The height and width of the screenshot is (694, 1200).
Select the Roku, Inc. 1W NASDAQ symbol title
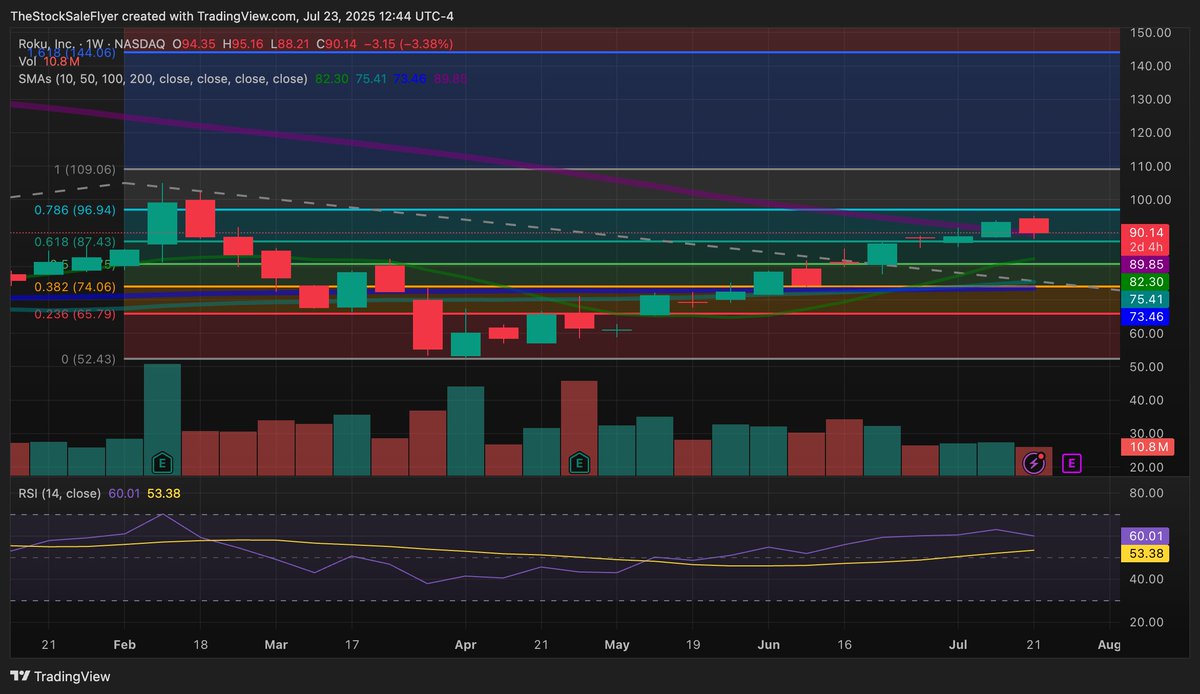pos(90,44)
